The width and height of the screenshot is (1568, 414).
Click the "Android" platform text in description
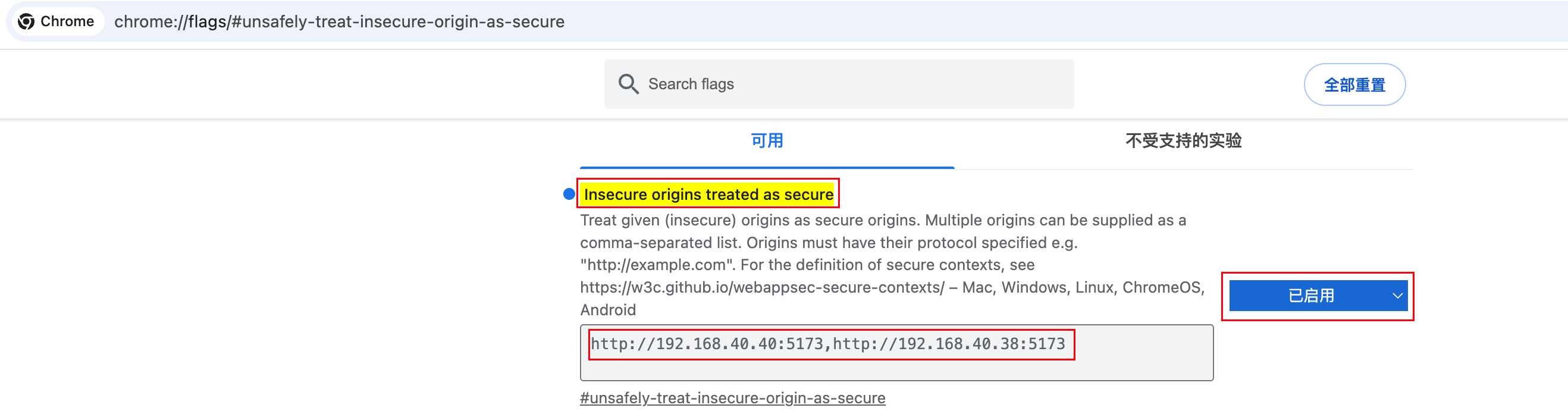[x=607, y=310]
